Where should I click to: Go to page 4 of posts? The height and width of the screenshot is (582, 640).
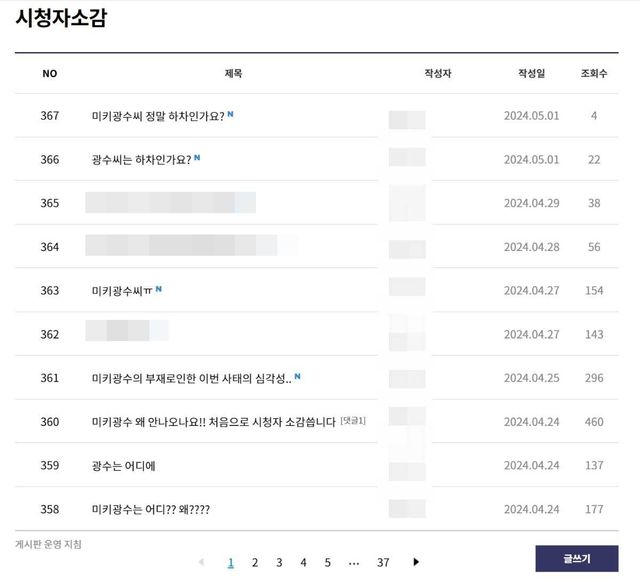click(x=303, y=562)
